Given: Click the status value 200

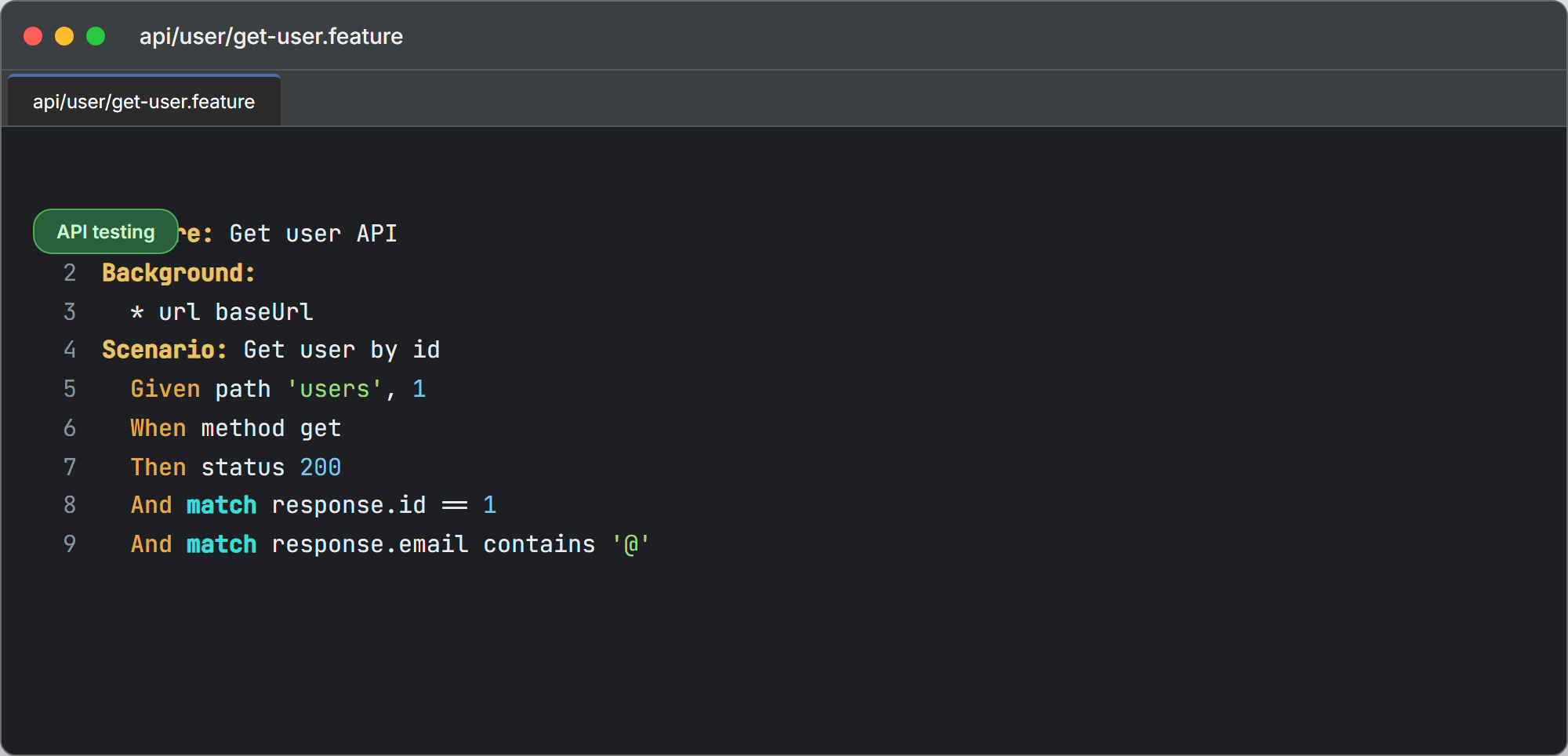Looking at the screenshot, I should 321,467.
